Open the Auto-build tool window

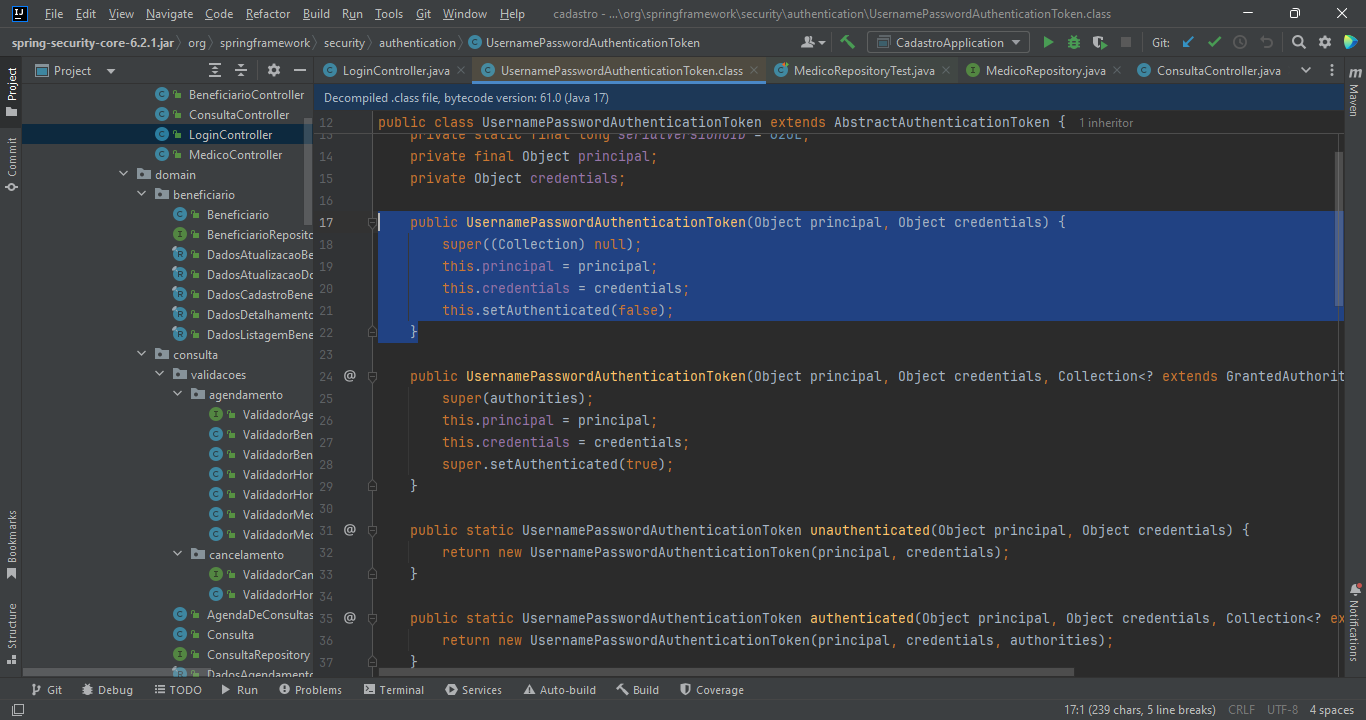click(x=558, y=690)
